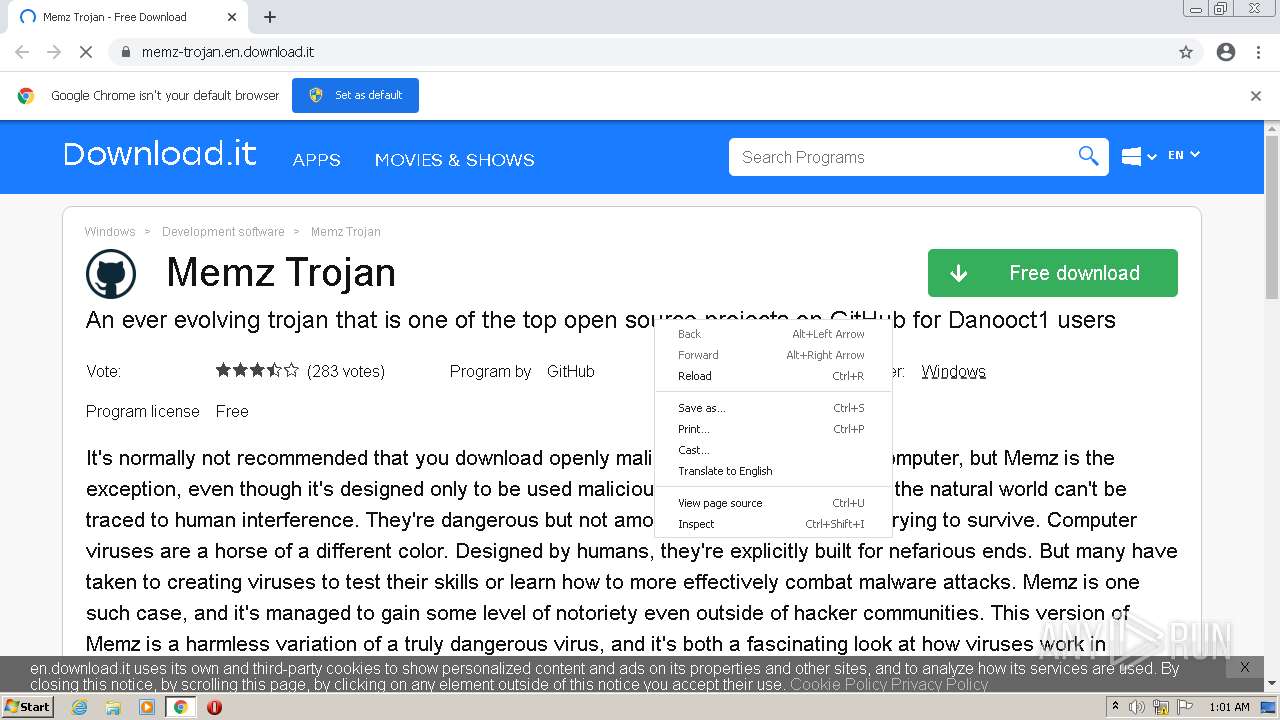
Task: Open File Explorer from taskbar
Action: click(x=113, y=707)
